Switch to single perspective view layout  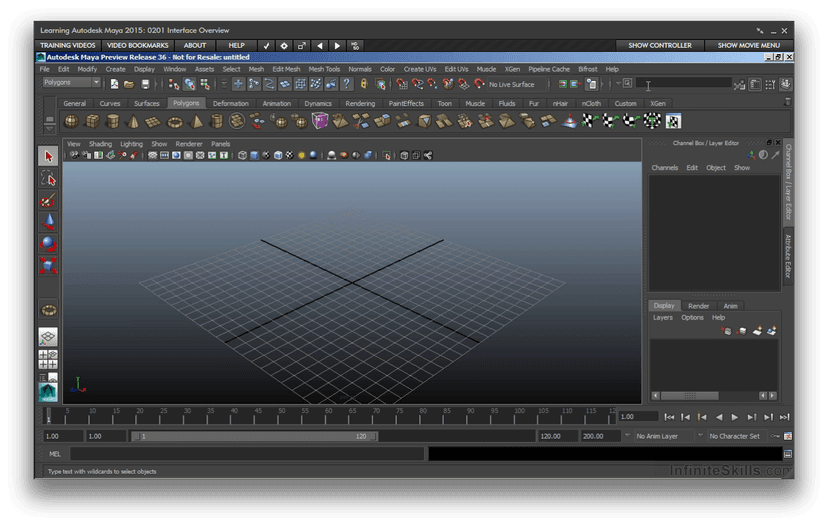click(x=48, y=336)
